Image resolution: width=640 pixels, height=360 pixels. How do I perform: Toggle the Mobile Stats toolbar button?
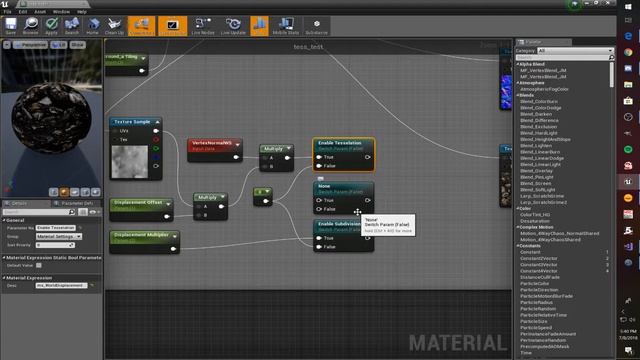(x=286, y=26)
